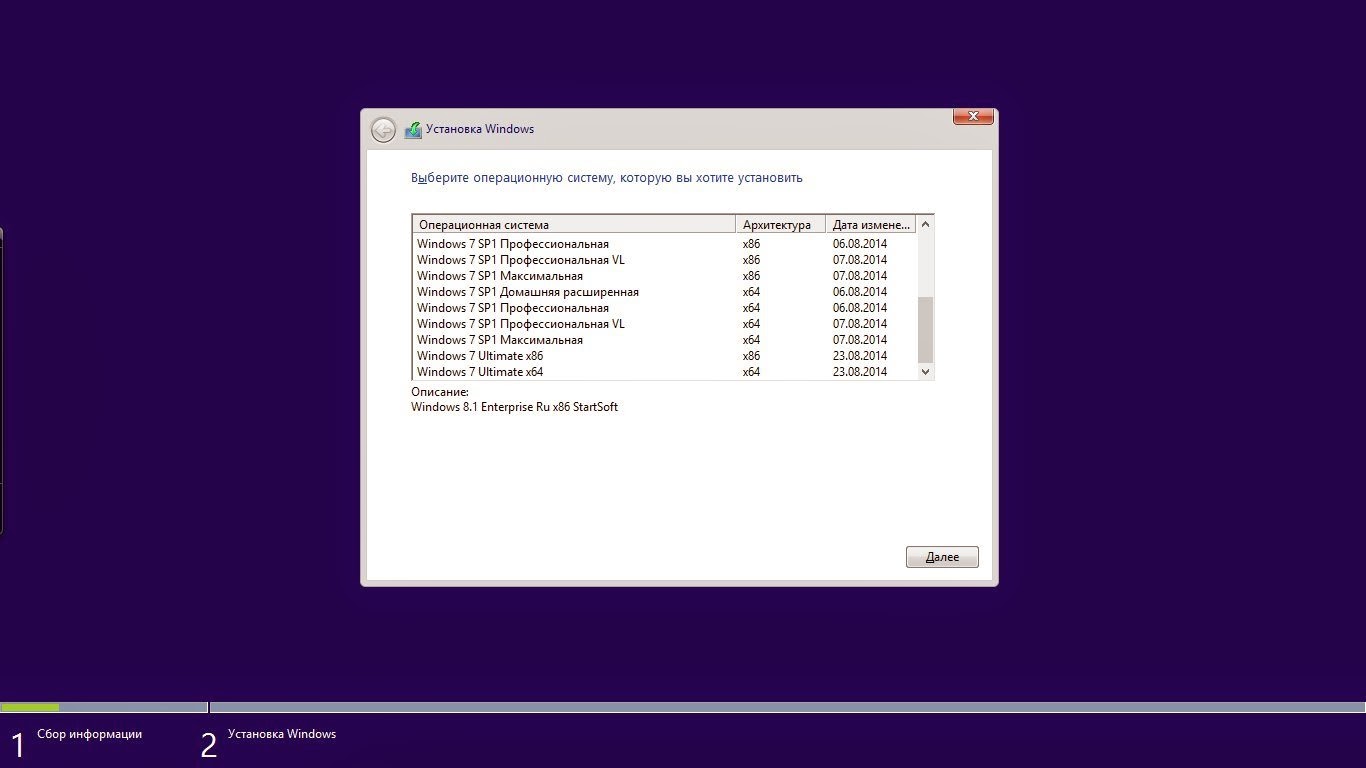Viewport: 1366px width, 768px height.
Task: Click the Сбор информации step label
Action: (x=90, y=734)
